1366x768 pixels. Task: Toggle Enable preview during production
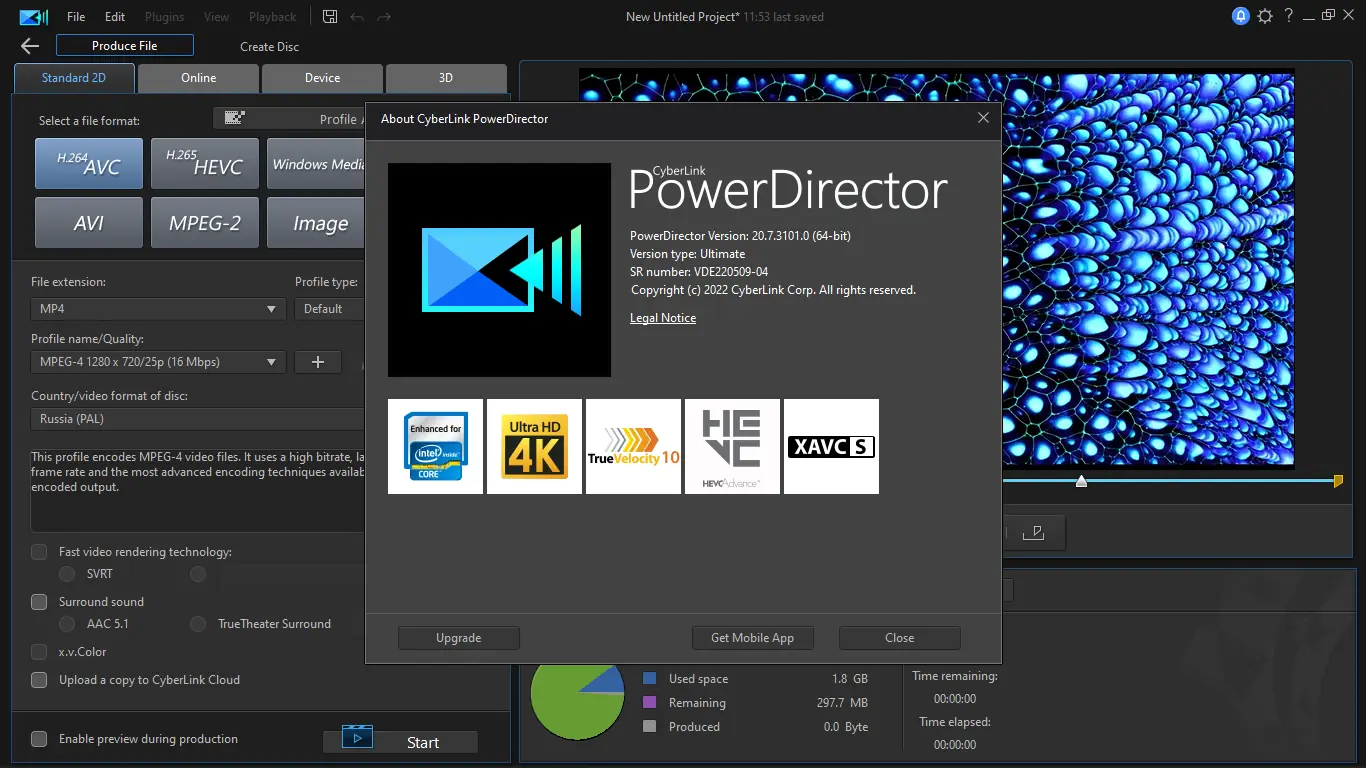pyautogui.click(x=39, y=739)
